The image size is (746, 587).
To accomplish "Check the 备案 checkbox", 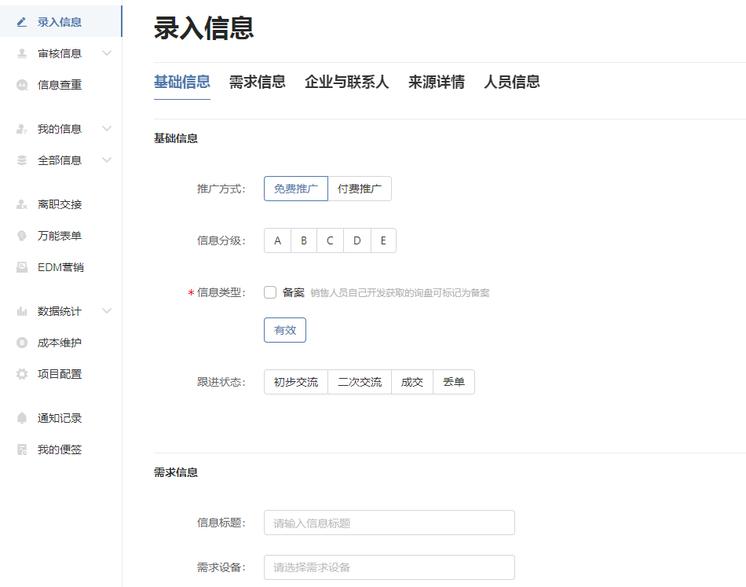I will (x=270, y=292).
